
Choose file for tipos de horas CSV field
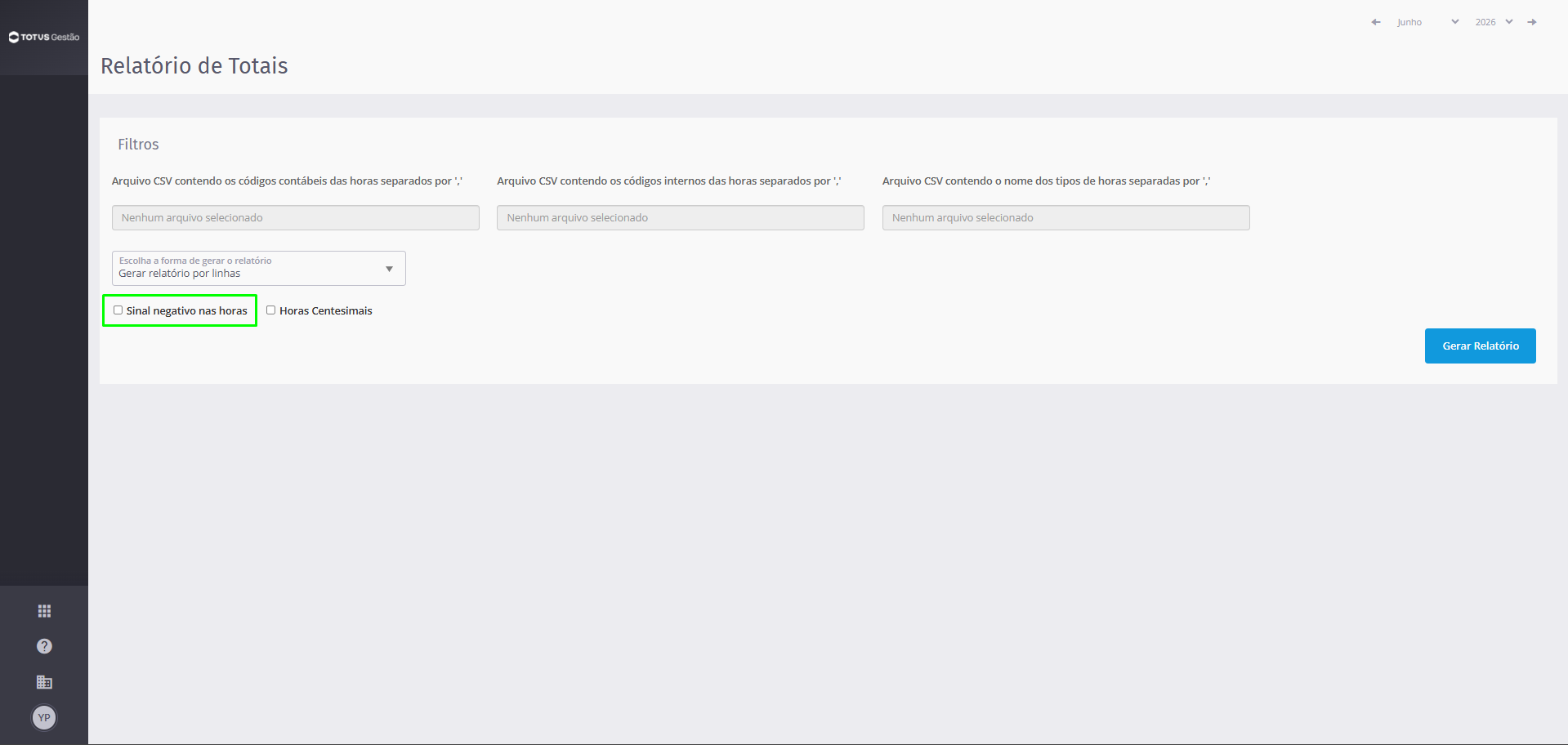click(x=1066, y=217)
